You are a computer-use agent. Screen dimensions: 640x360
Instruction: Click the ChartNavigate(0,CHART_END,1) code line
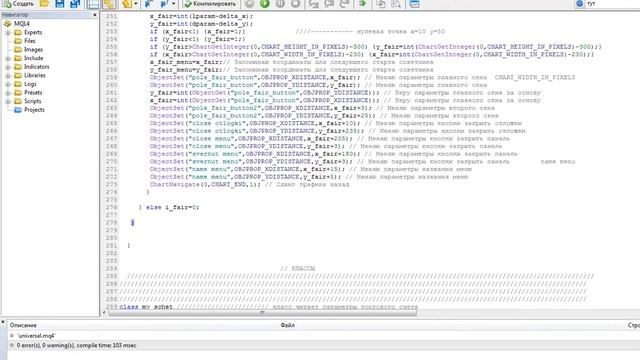(205, 184)
